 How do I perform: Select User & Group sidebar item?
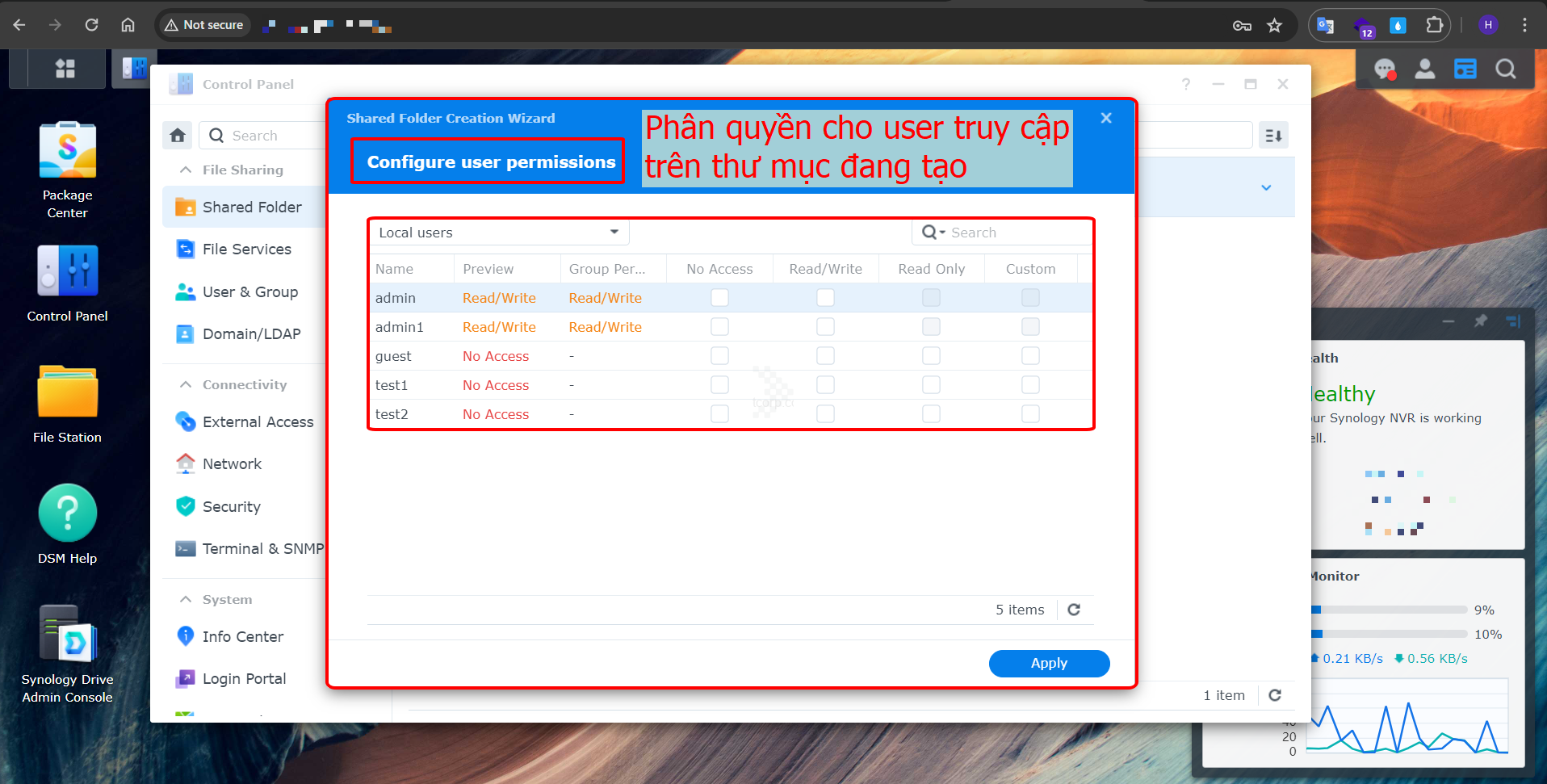pyautogui.click(x=249, y=291)
